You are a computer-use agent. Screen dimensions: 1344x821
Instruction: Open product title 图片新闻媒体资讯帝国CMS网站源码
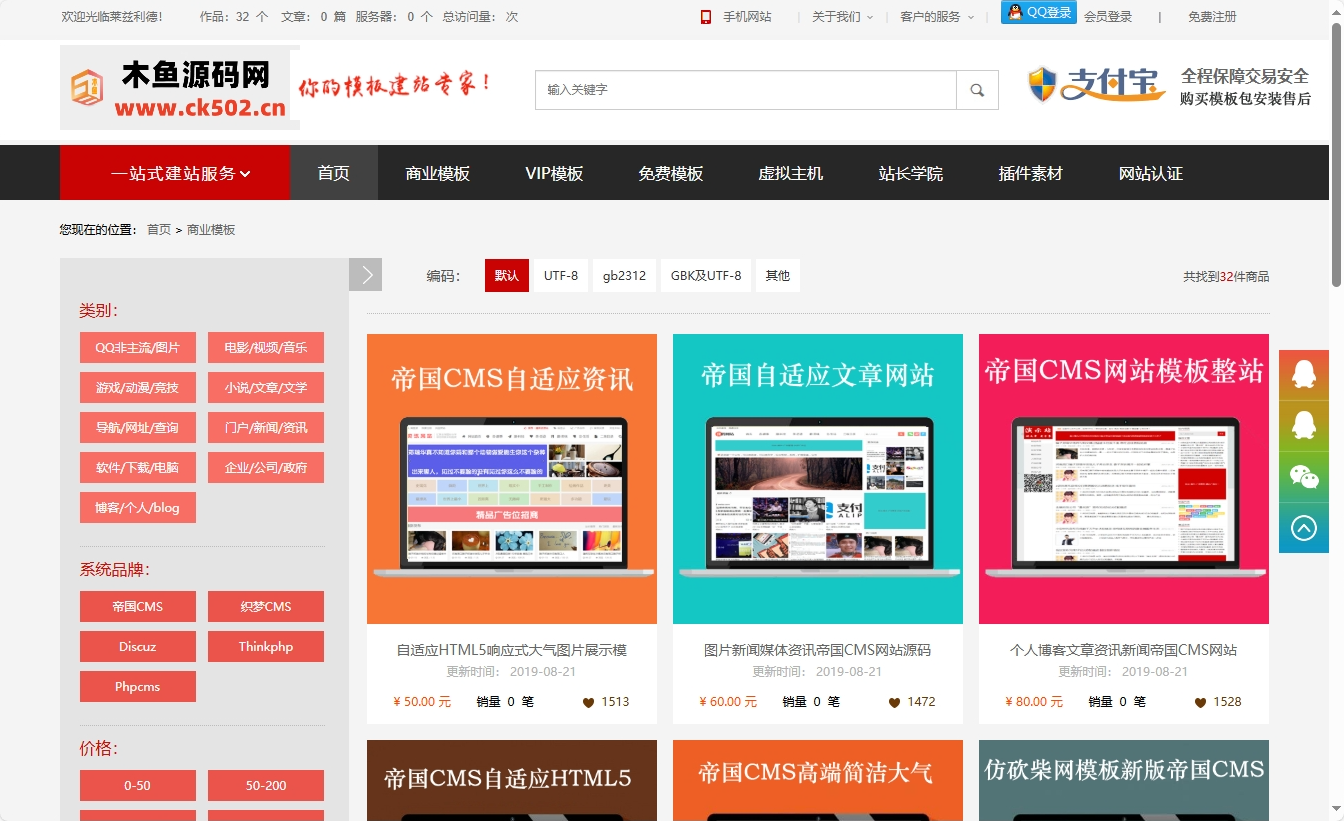[x=818, y=650]
